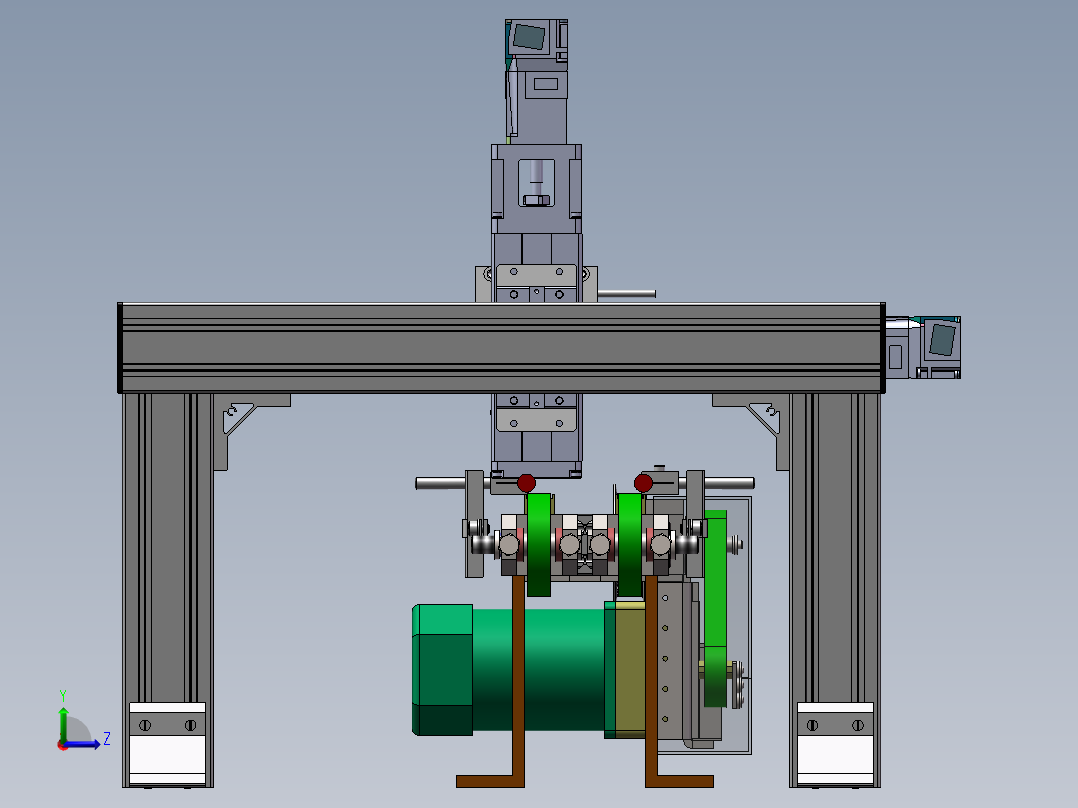Image resolution: width=1078 pixels, height=808 pixels.
Task: Select the green drive belt
Action: click(x=716, y=609)
